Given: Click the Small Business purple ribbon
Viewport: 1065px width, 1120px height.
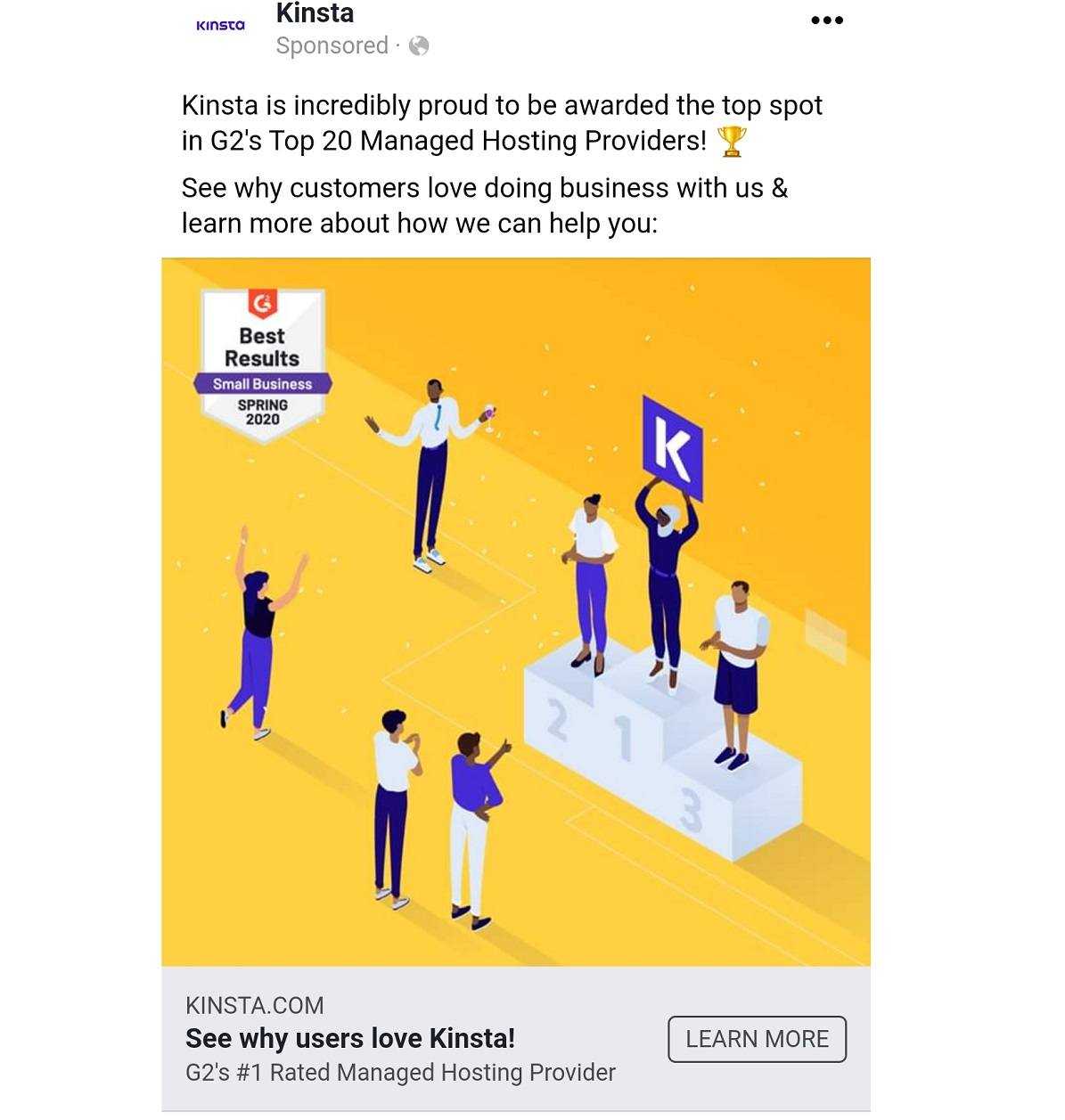Looking at the screenshot, I should (x=263, y=384).
